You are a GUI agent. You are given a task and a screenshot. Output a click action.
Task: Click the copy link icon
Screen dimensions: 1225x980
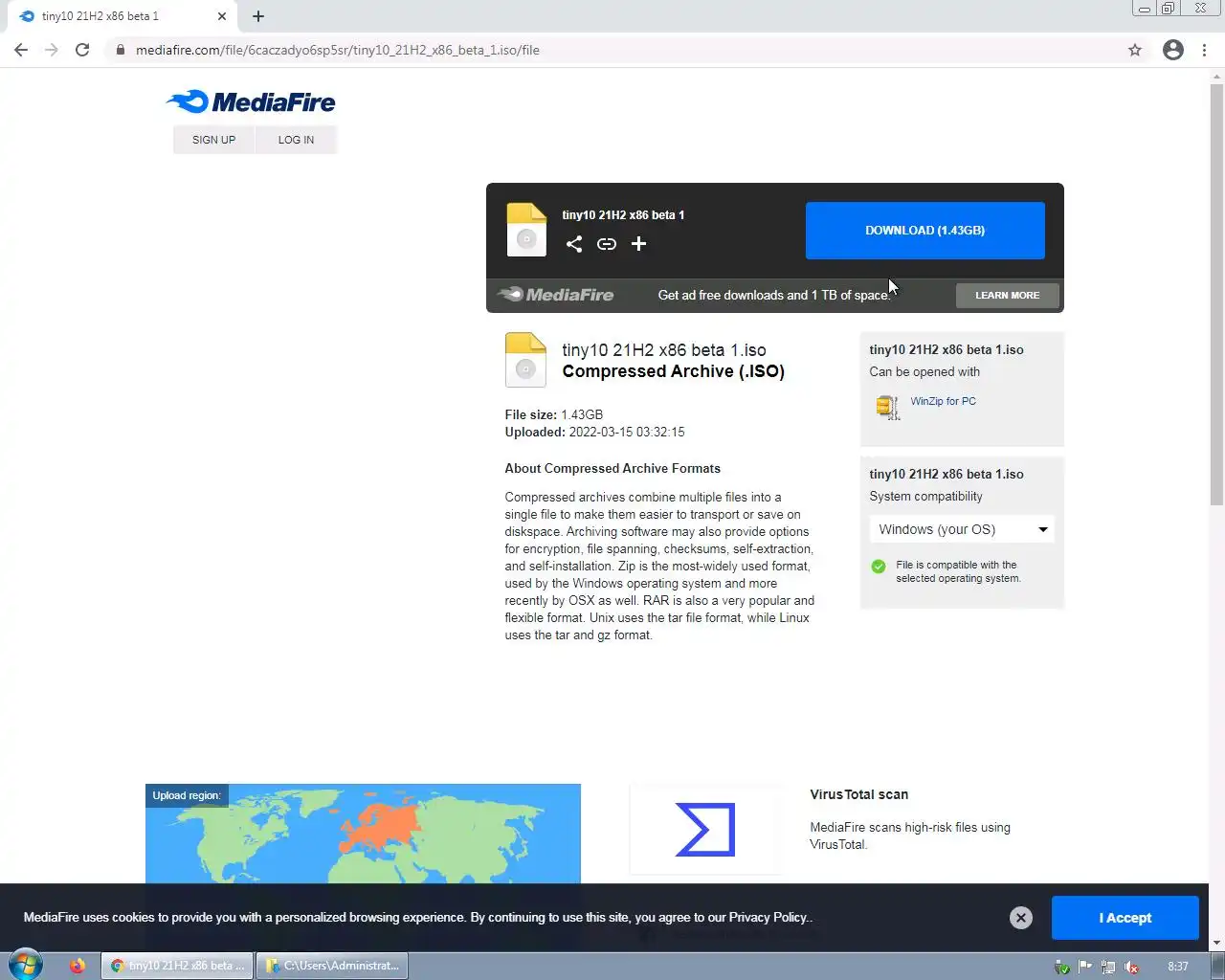point(607,244)
